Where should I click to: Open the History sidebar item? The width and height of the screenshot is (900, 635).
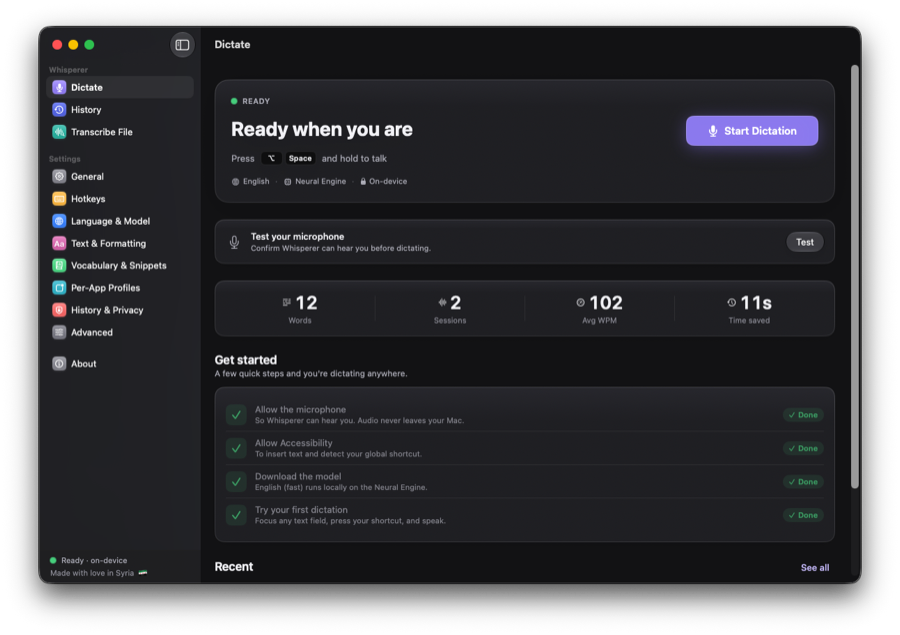click(120, 110)
